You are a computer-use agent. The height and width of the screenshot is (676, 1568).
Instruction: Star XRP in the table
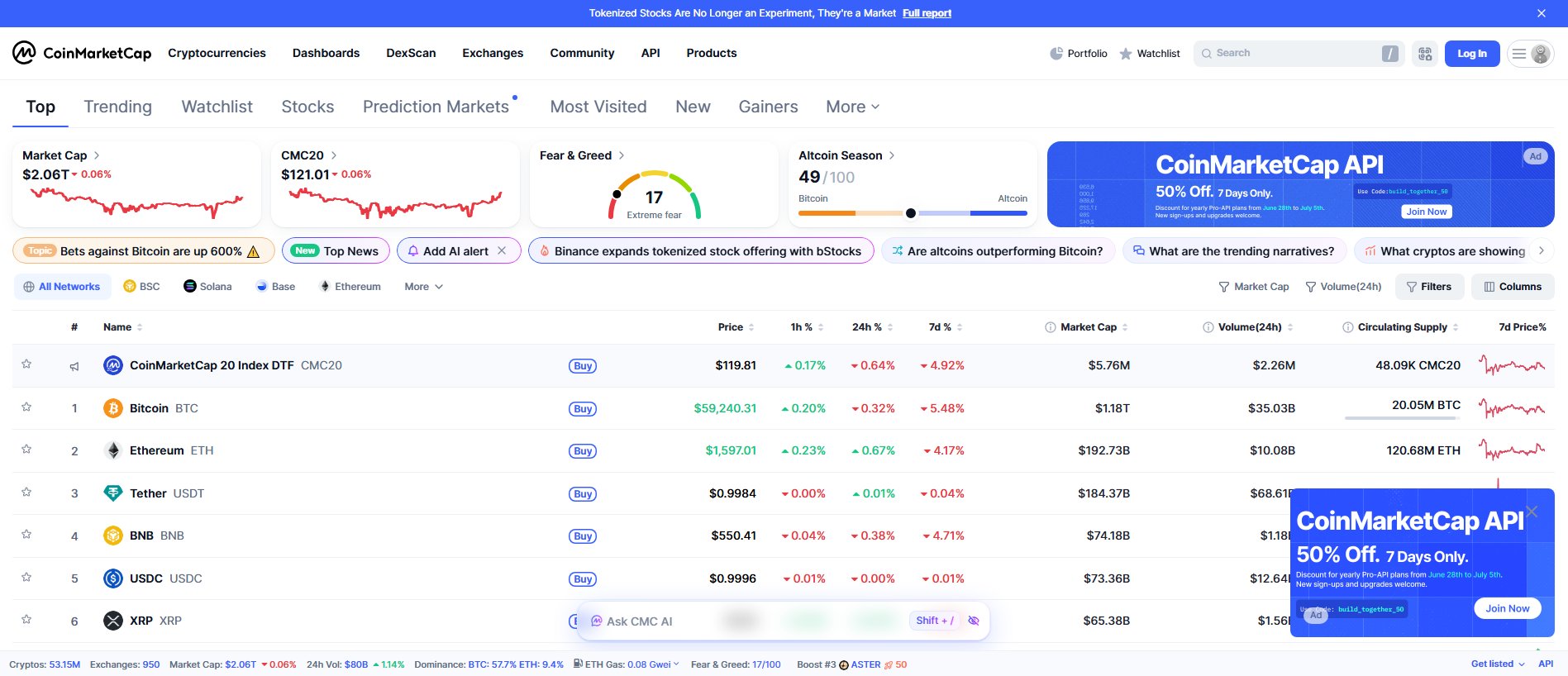(x=26, y=620)
